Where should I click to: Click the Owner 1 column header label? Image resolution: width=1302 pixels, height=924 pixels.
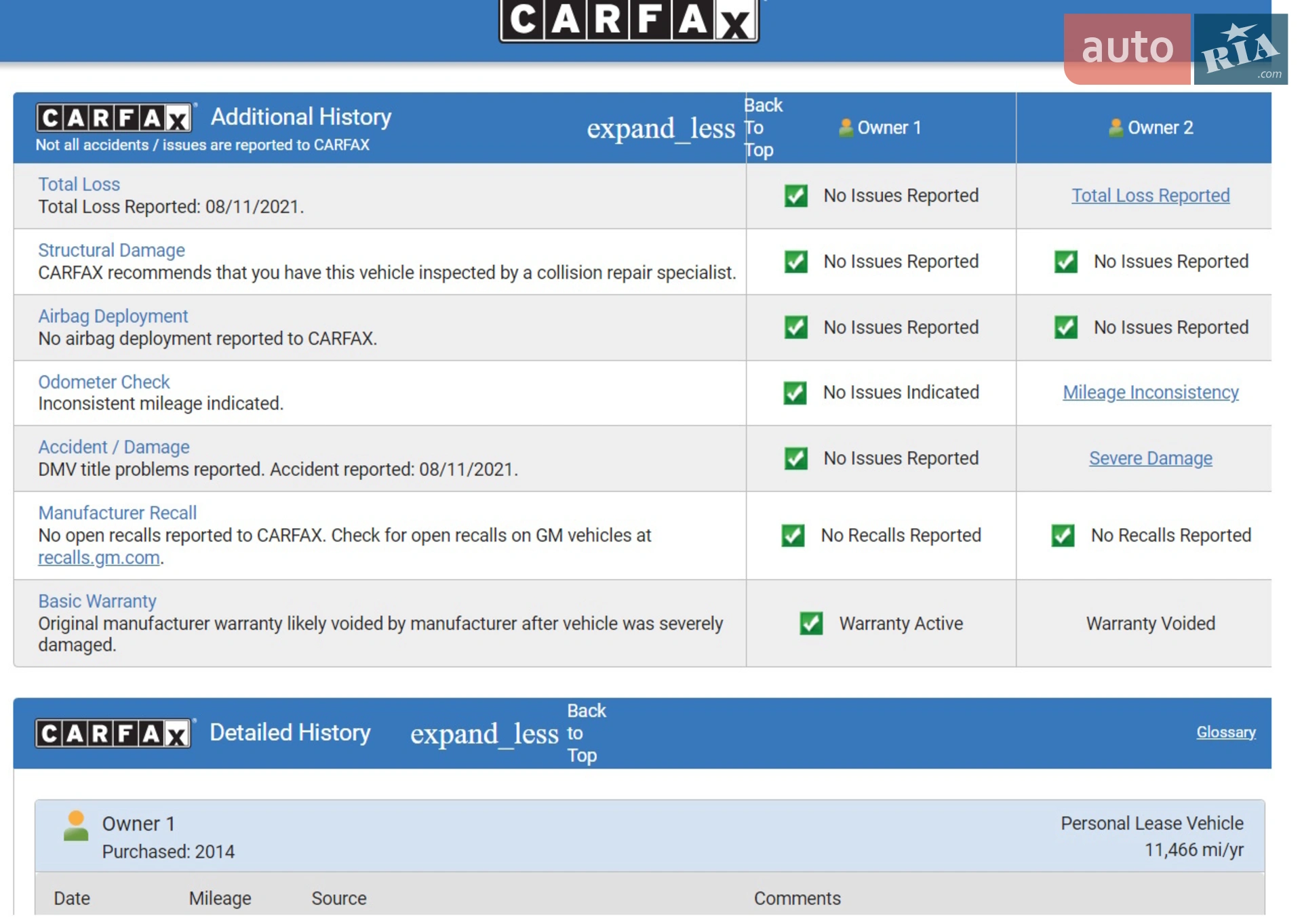(x=889, y=127)
